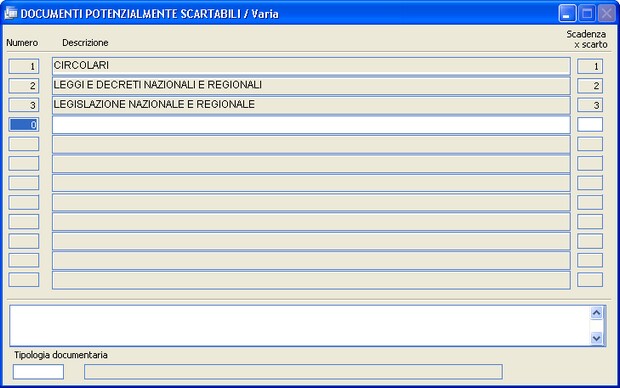The image size is (620, 388).
Task: Click the Numero field containing 3
Action: click(24, 105)
